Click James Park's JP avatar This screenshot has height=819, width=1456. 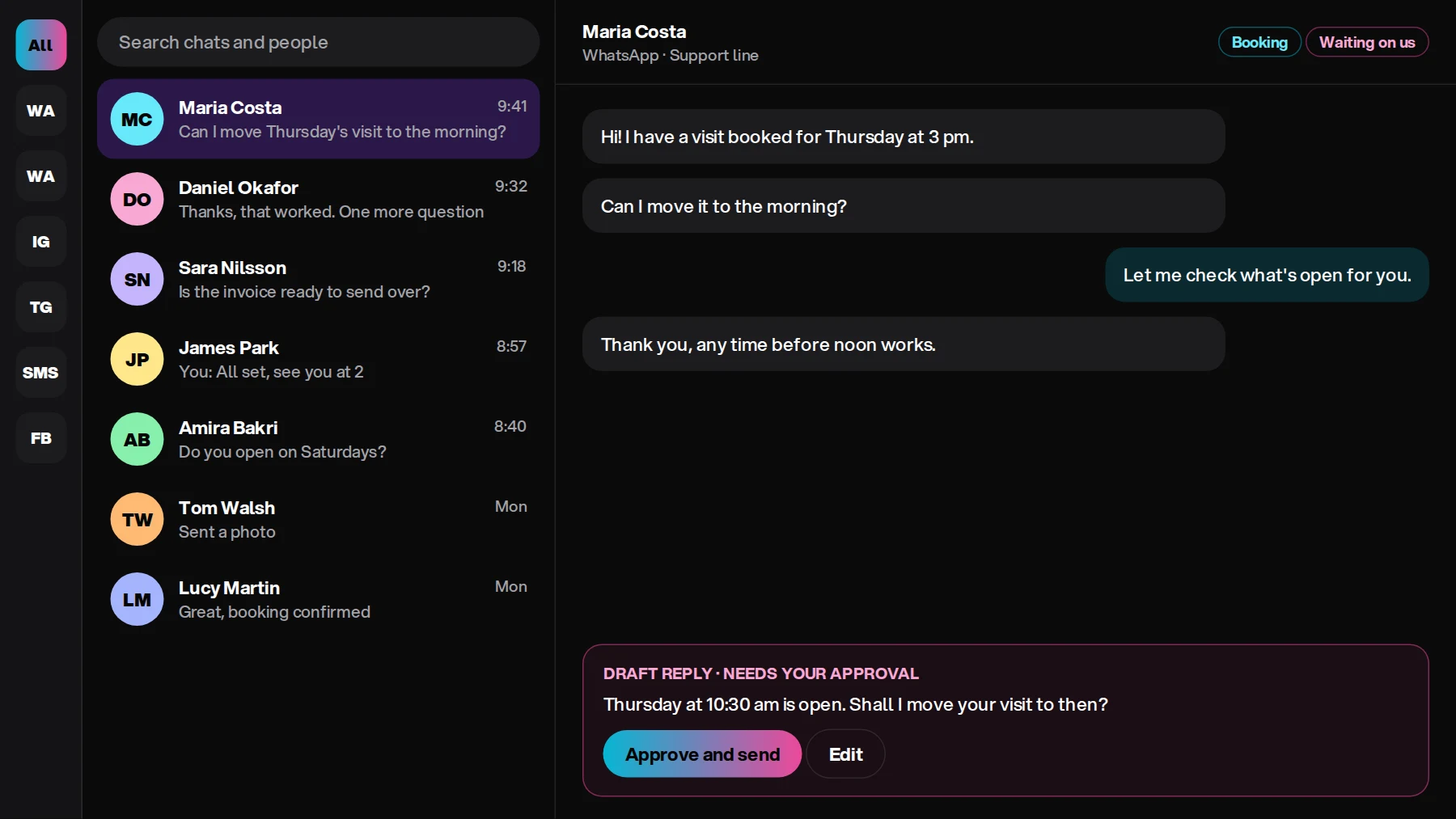(x=137, y=359)
